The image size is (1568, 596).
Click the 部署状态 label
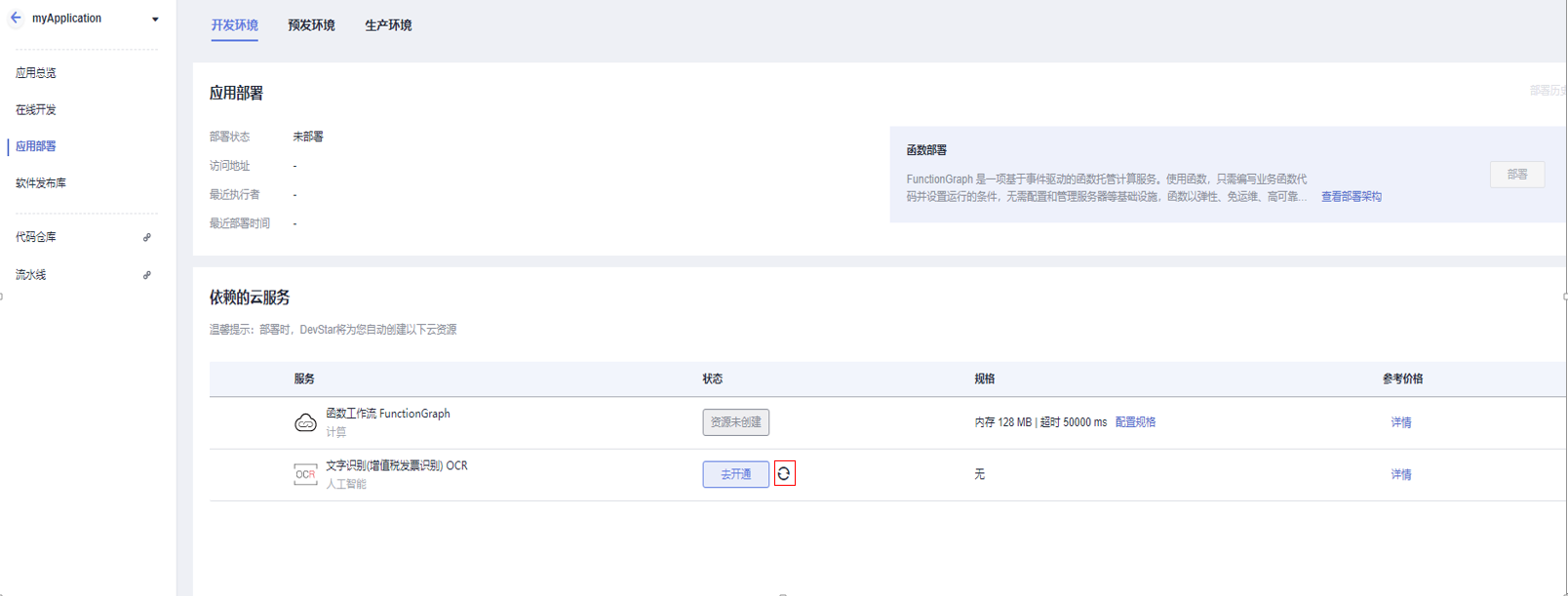tap(229, 137)
